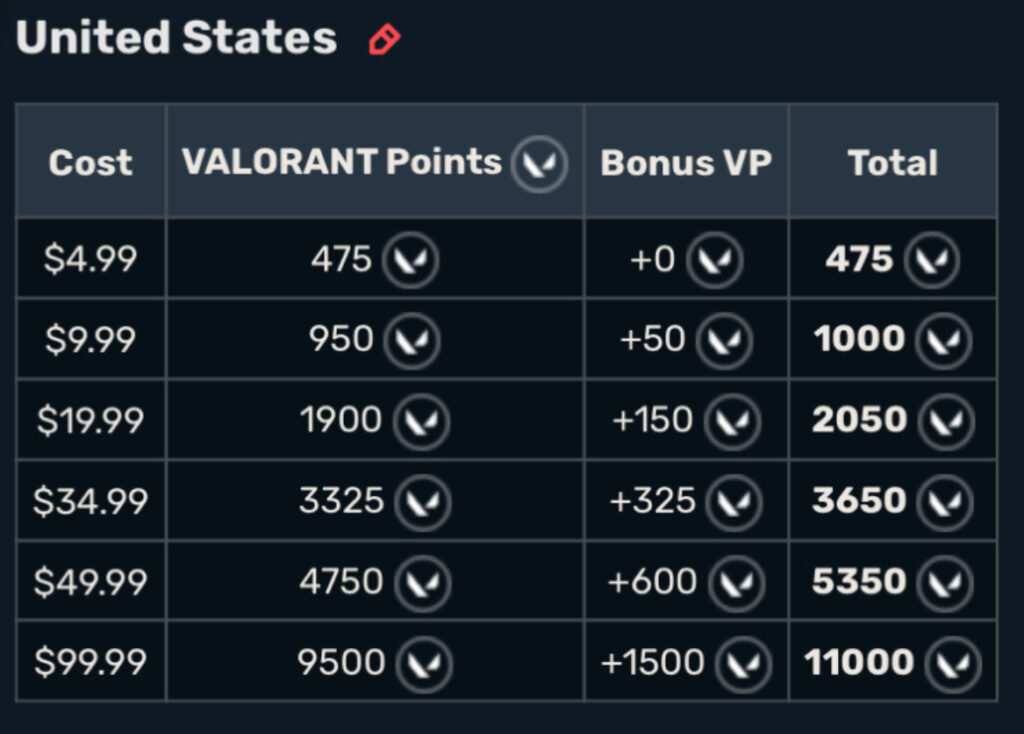Click the VP icon beside 475 points
The height and width of the screenshot is (734, 1024).
410,261
